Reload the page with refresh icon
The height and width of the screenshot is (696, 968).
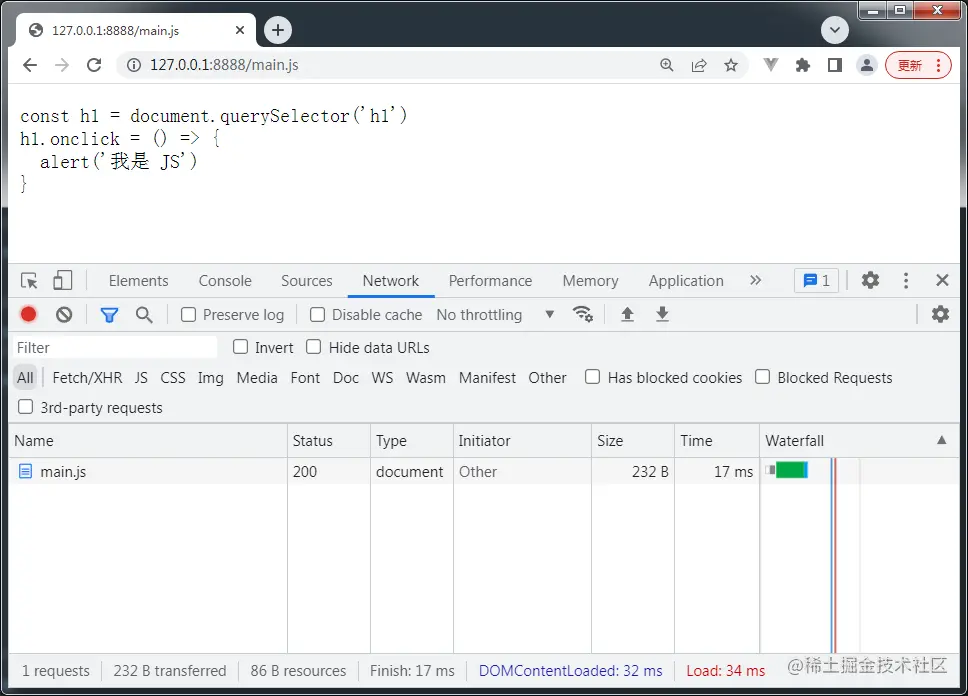pos(94,65)
